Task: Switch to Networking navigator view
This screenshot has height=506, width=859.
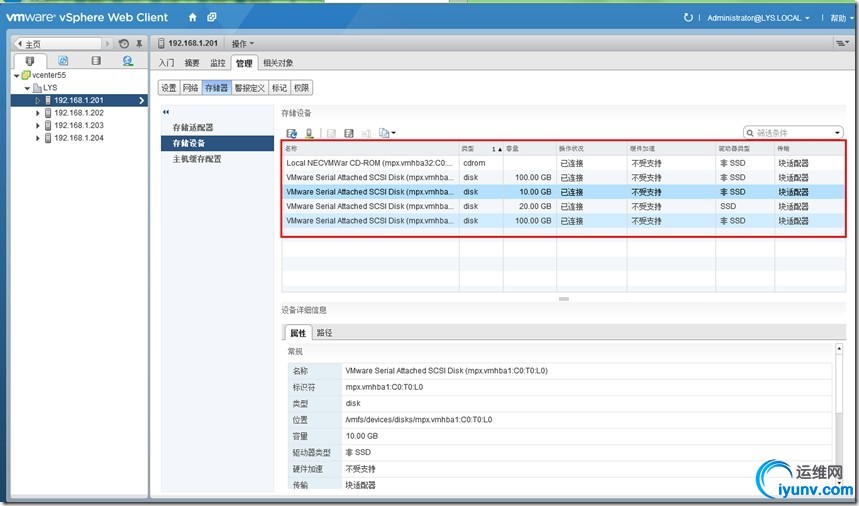Action: click(x=128, y=61)
